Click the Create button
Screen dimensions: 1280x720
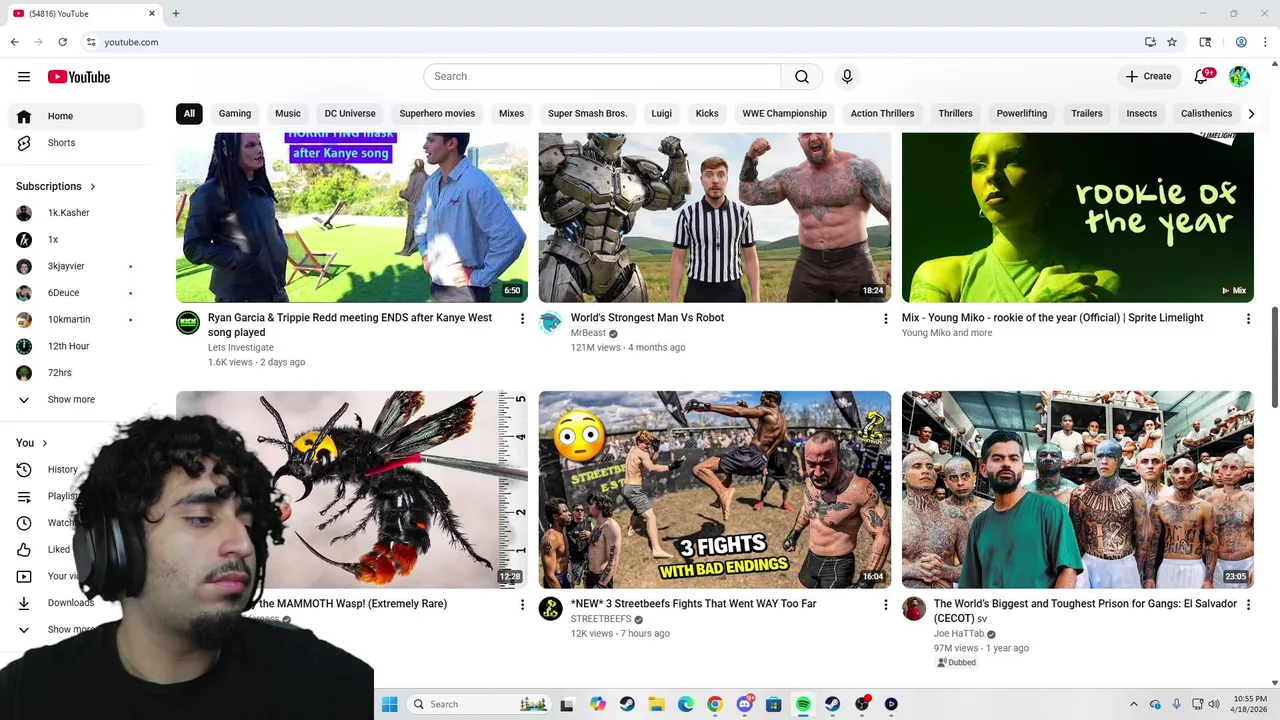click(x=1148, y=77)
